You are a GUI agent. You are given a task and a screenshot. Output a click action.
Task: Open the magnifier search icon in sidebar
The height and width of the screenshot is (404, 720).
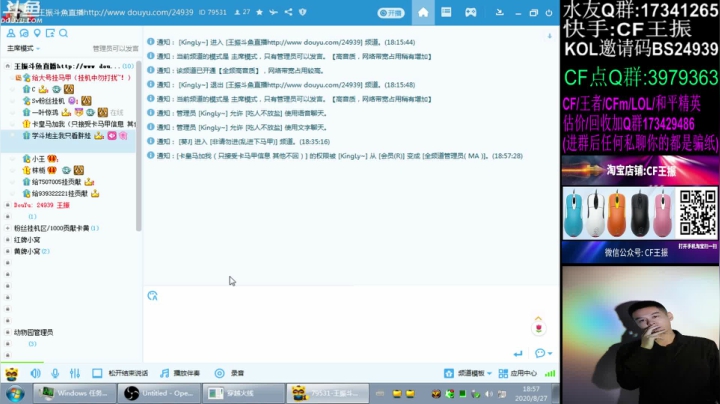click(x=63, y=33)
